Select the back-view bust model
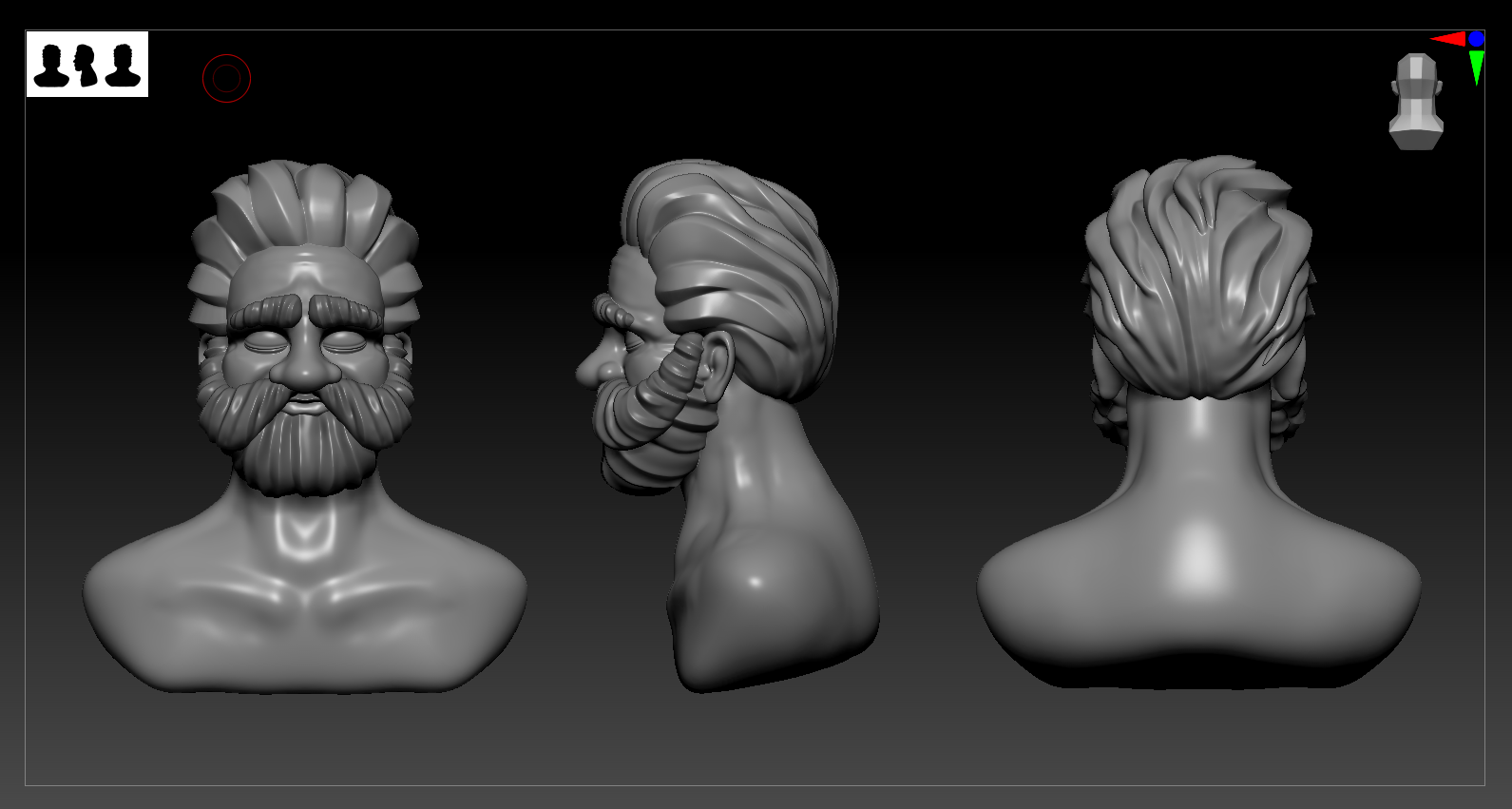The height and width of the screenshot is (809, 1512). pos(1199,423)
